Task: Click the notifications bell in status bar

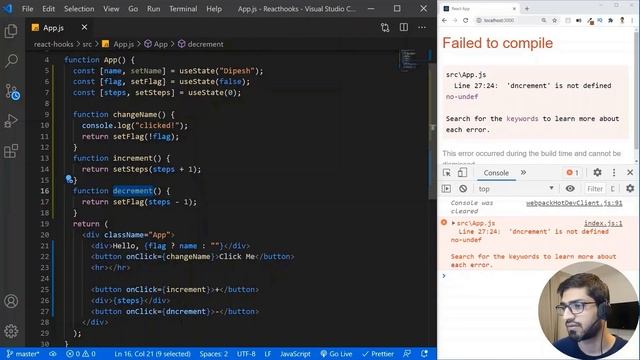Action: point(424,354)
